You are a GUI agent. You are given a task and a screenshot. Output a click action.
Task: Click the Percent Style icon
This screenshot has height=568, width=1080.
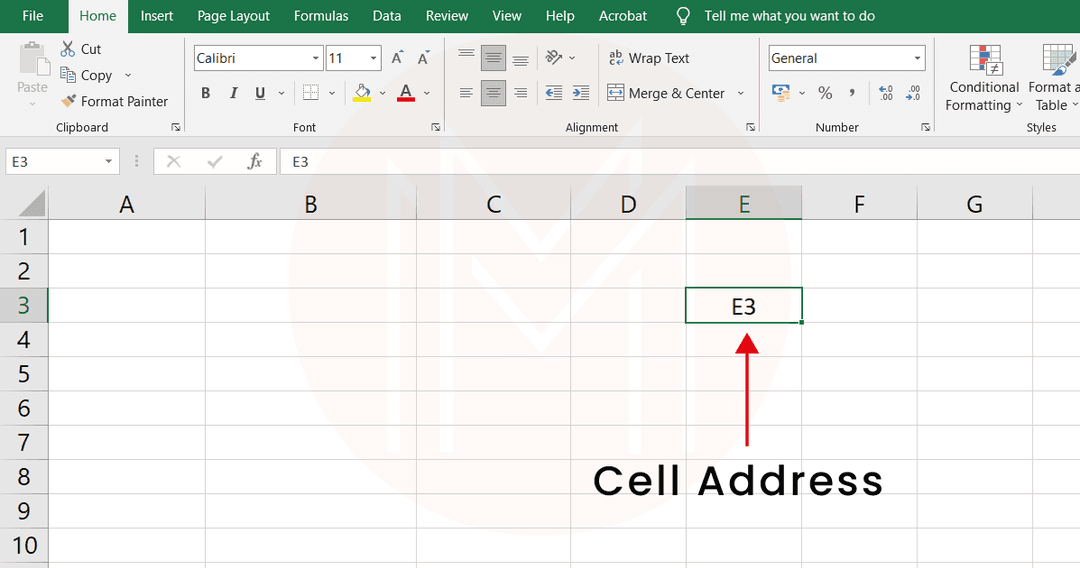coord(825,93)
